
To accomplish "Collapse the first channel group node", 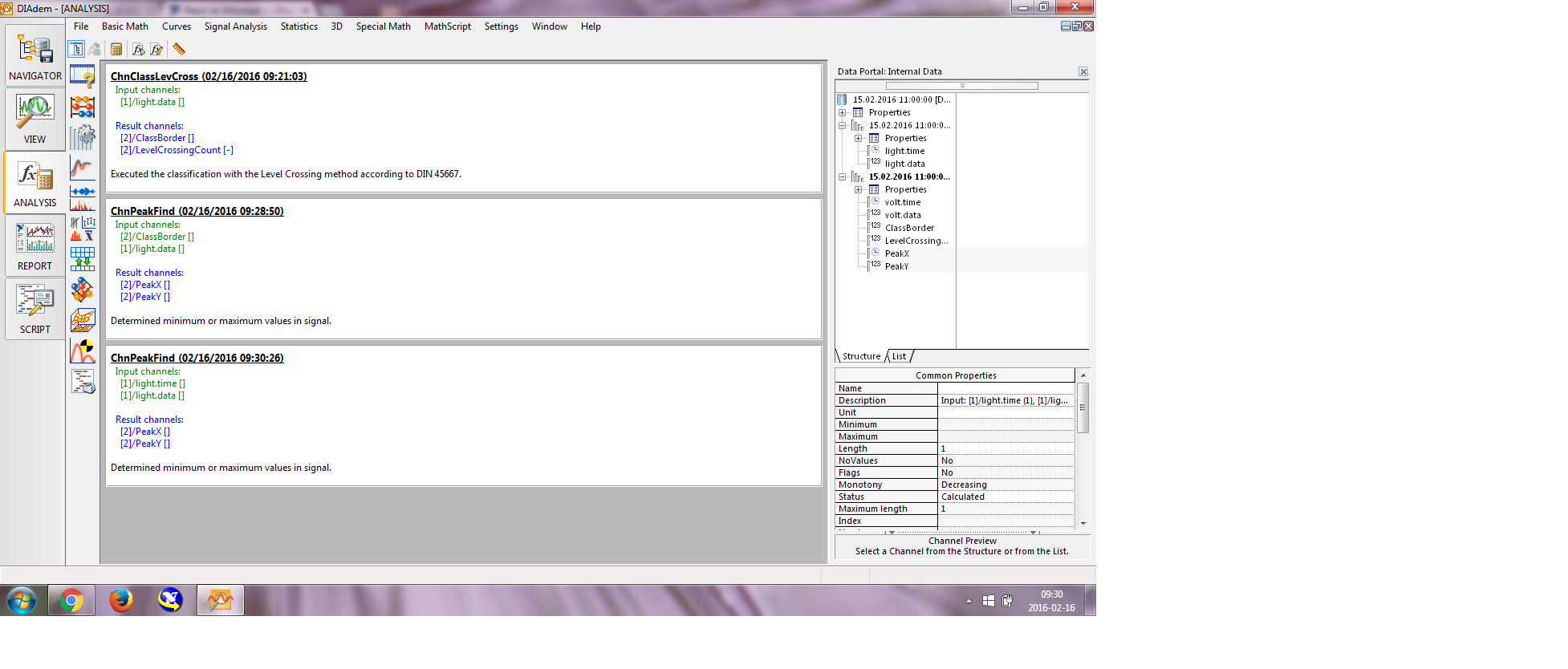I will tap(843, 125).
